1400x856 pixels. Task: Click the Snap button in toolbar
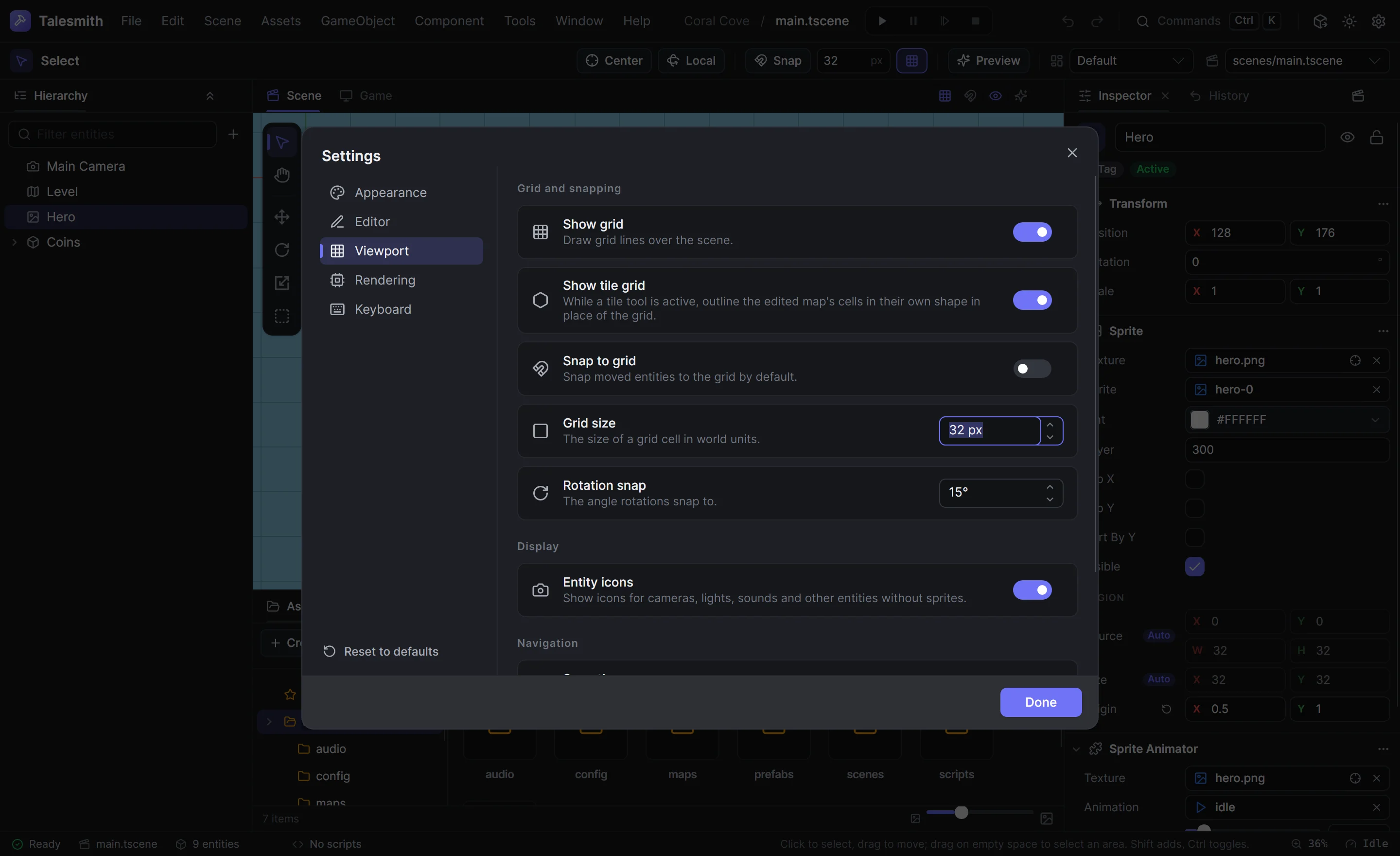point(777,60)
